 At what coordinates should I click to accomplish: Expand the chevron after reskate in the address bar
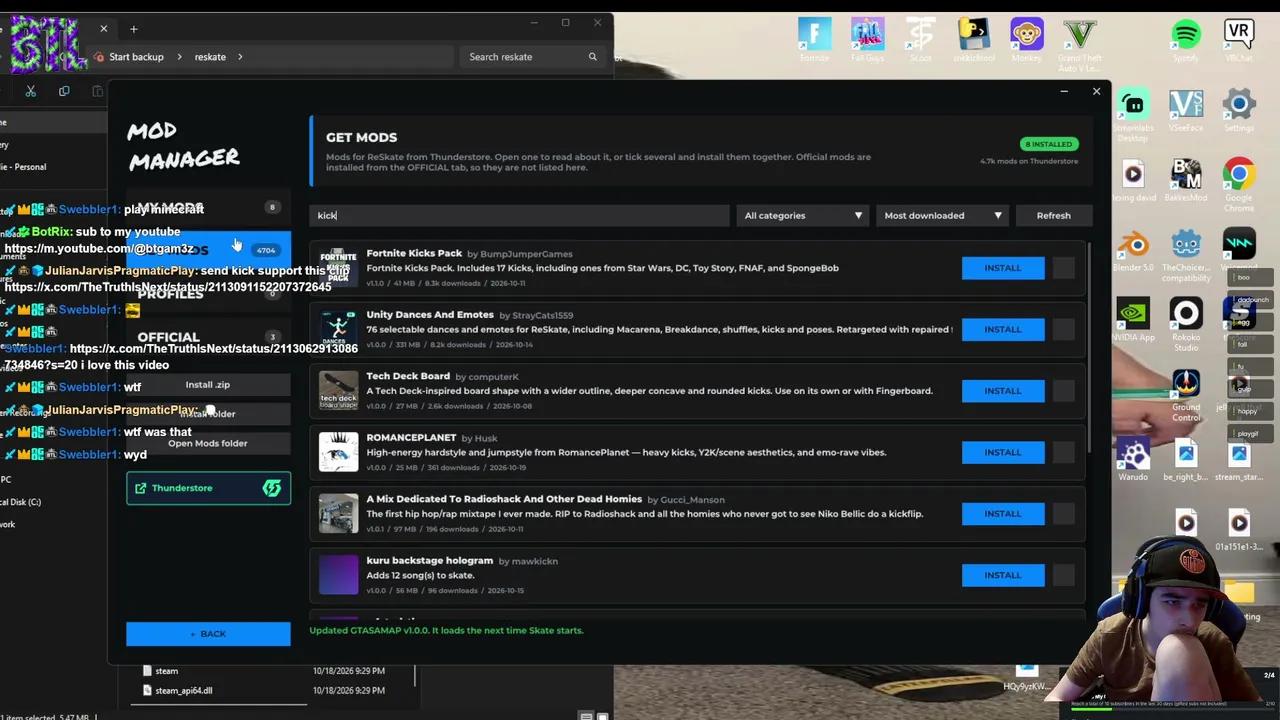tap(242, 57)
